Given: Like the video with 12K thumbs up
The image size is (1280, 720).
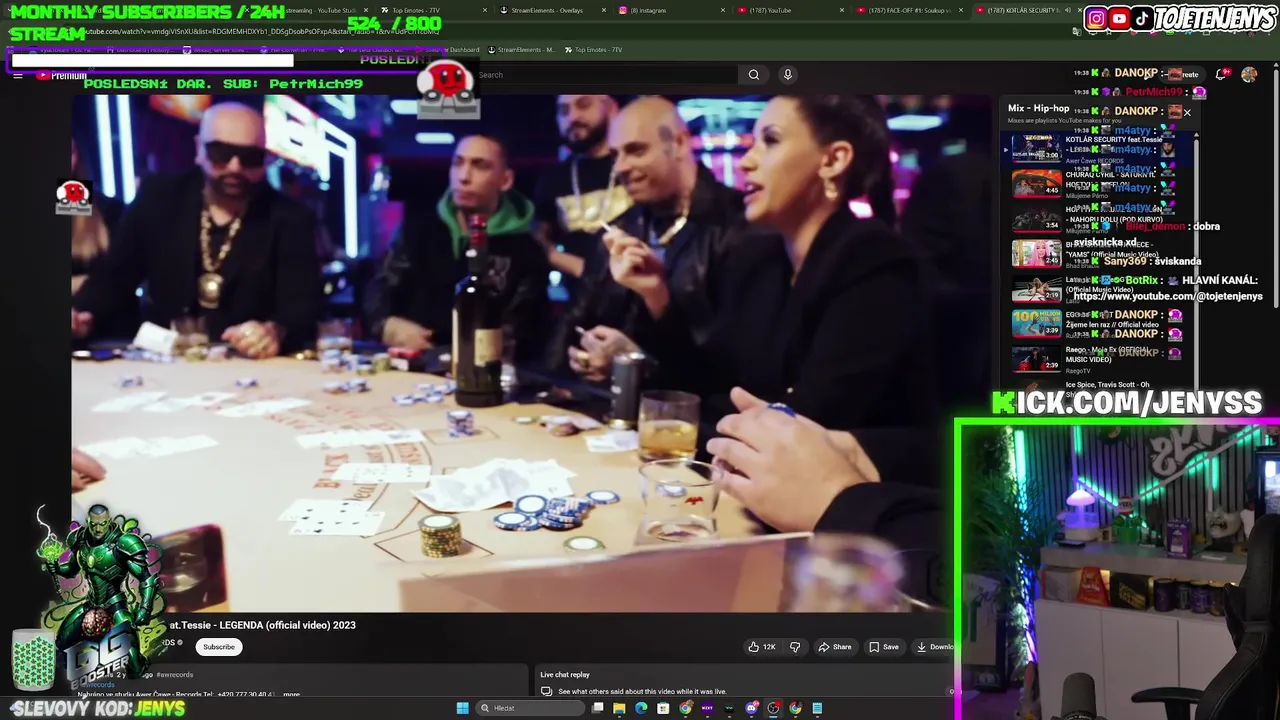Looking at the screenshot, I should [x=762, y=647].
